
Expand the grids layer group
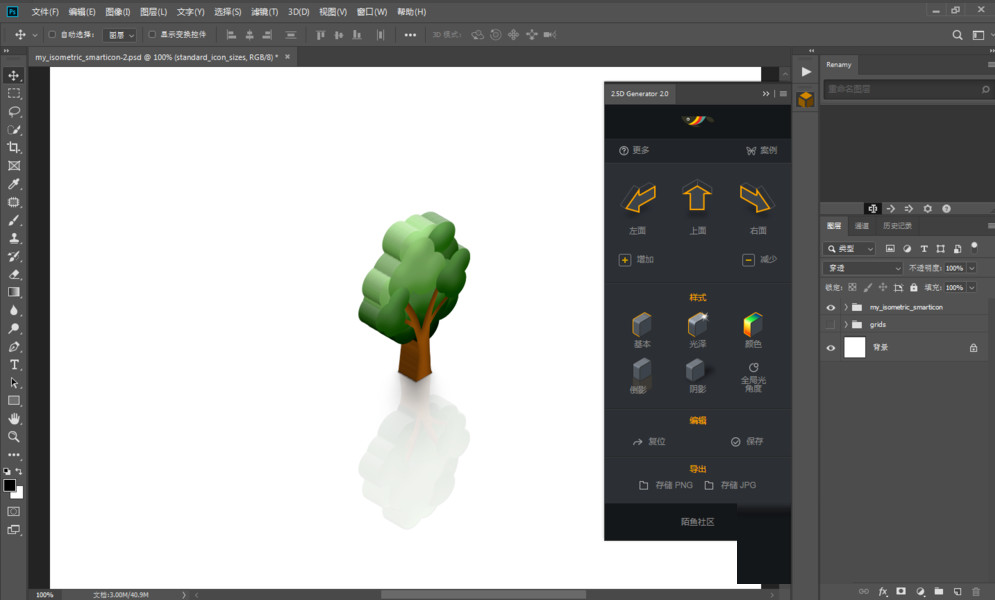click(x=846, y=324)
